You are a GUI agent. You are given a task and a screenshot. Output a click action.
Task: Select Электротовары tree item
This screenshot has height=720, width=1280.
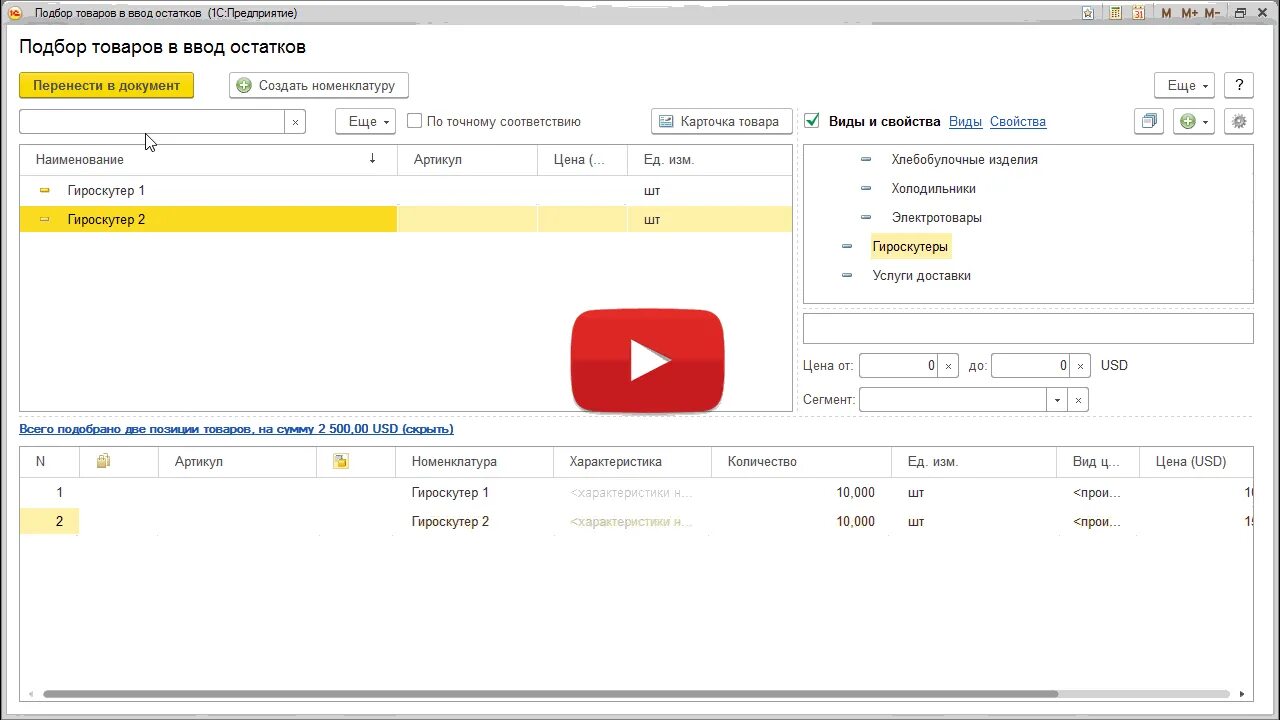pos(936,217)
